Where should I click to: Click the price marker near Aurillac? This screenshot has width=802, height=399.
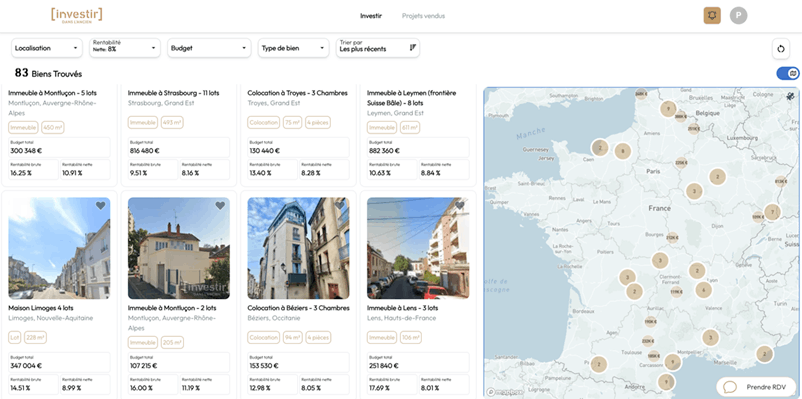click(651, 322)
